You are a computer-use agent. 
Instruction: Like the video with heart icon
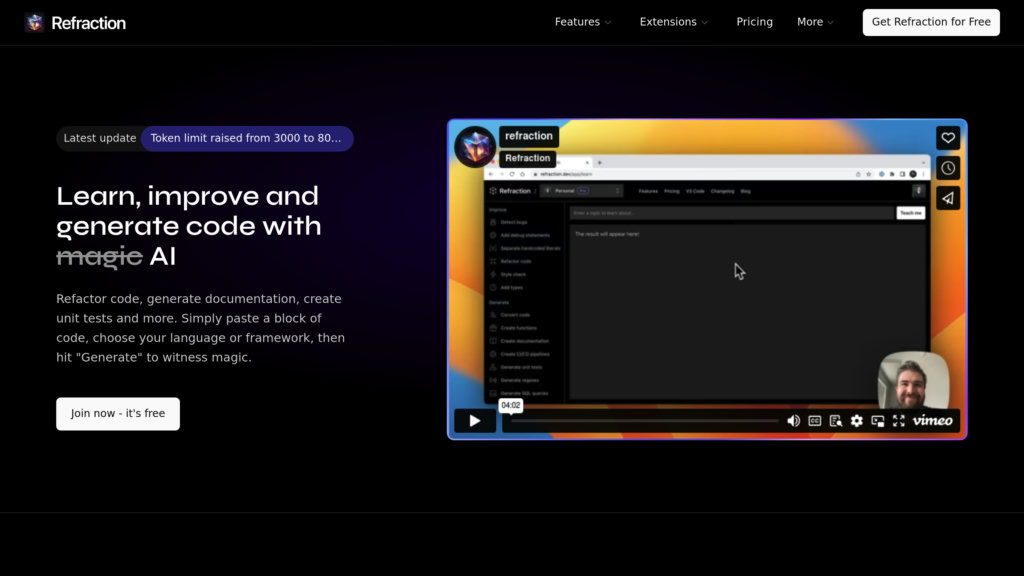point(947,138)
